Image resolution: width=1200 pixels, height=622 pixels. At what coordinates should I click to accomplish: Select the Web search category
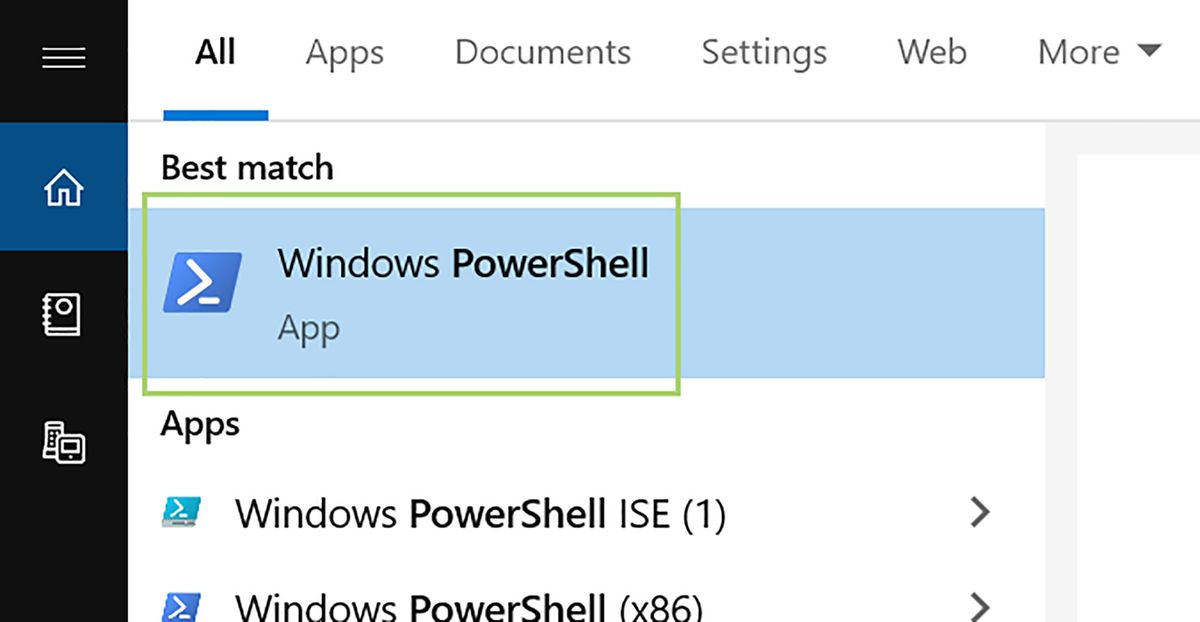(931, 53)
